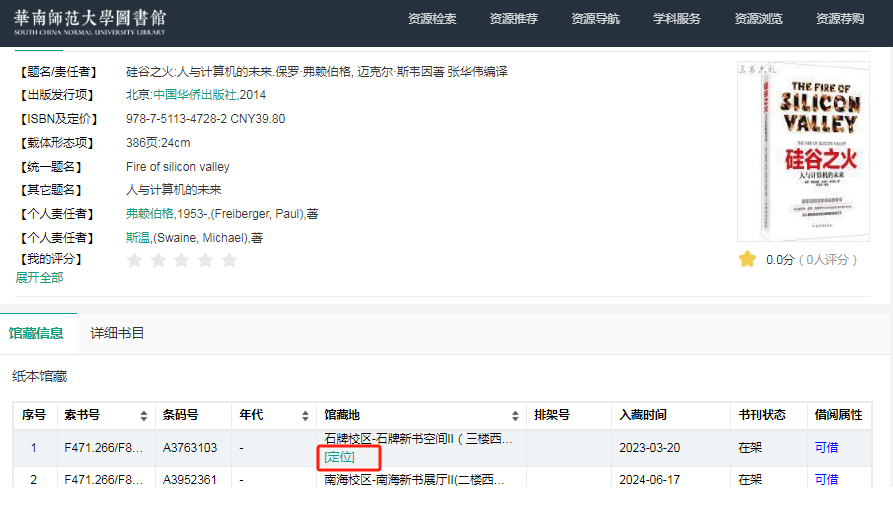Go to 资源荐购 in top navigation
Viewport: 893px width, 518px height.
[840, 19]
